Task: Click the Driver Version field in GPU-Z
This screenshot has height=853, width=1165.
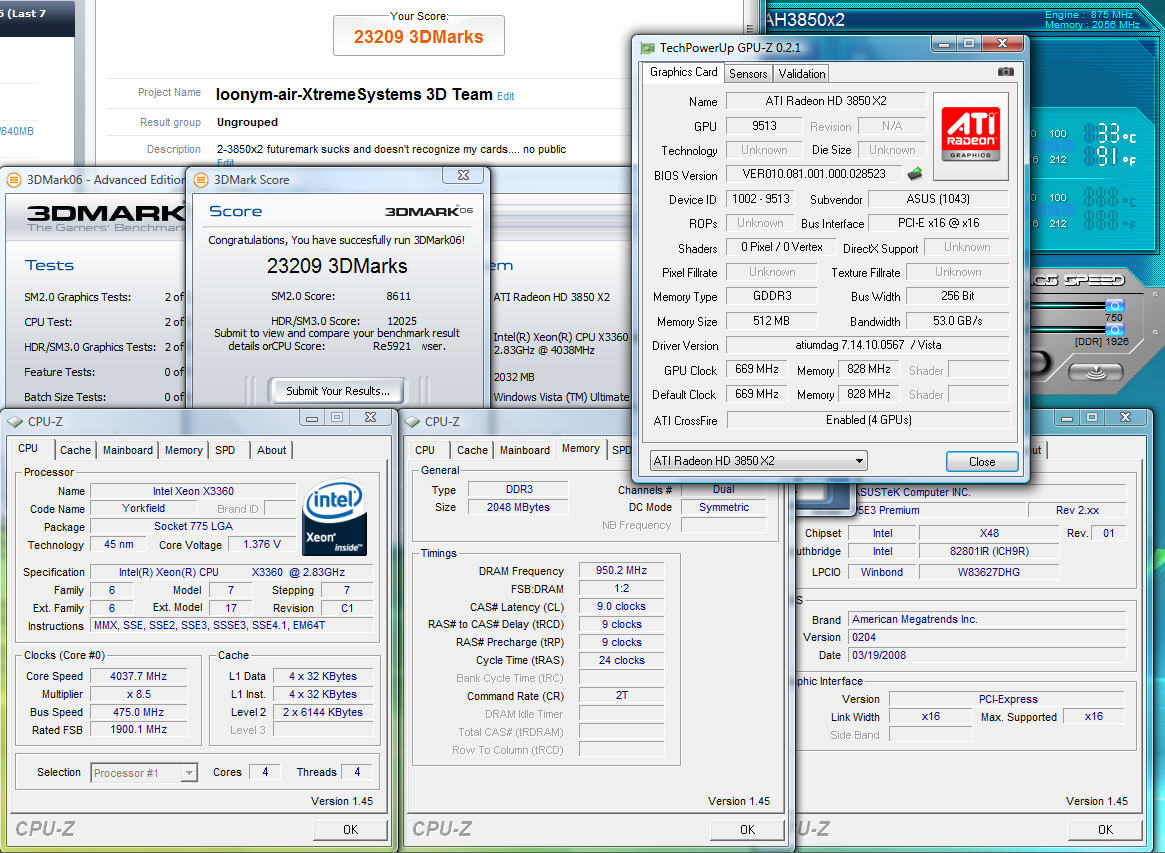Action: [867, 345]
